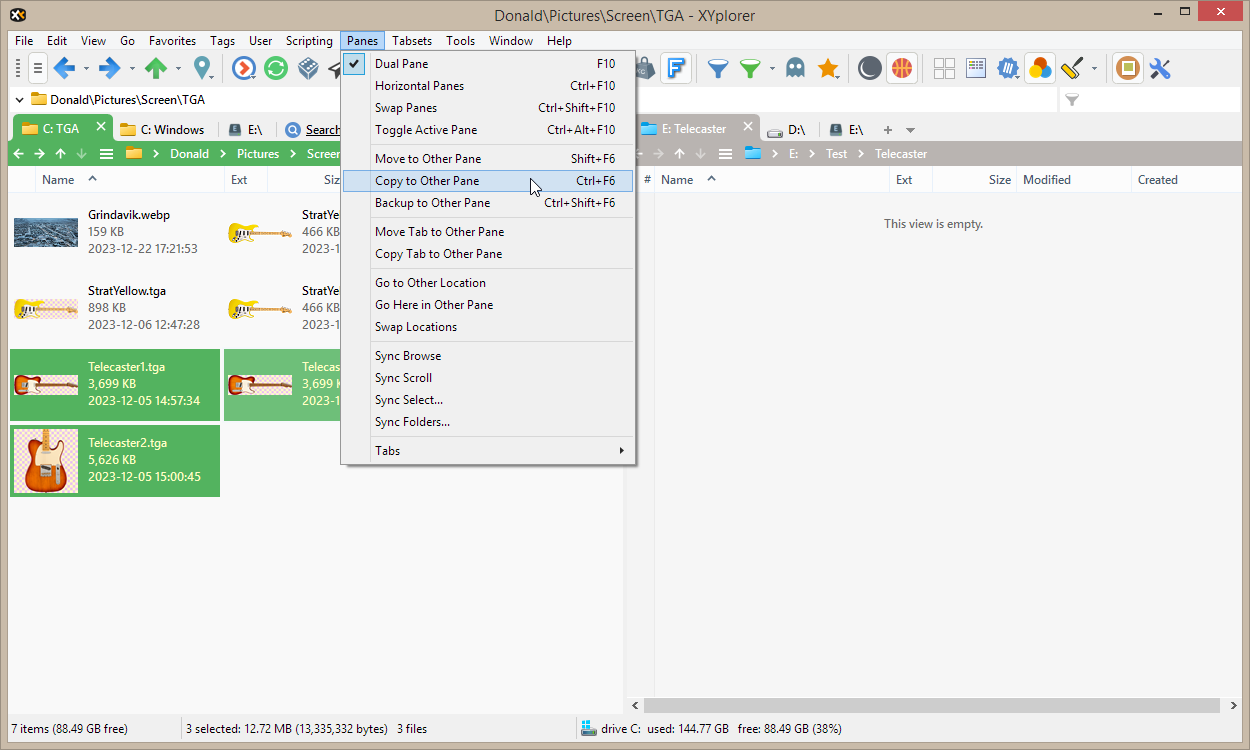Screen dimensions: 1250x750
Task: Click the blue Back arrow in the toolbar
Action: 65,68
